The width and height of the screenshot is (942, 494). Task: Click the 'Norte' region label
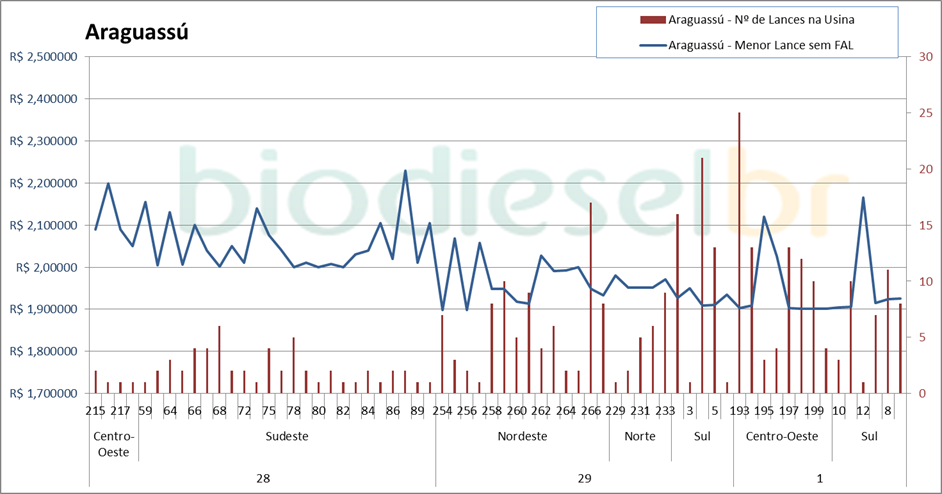pos(640,436)
